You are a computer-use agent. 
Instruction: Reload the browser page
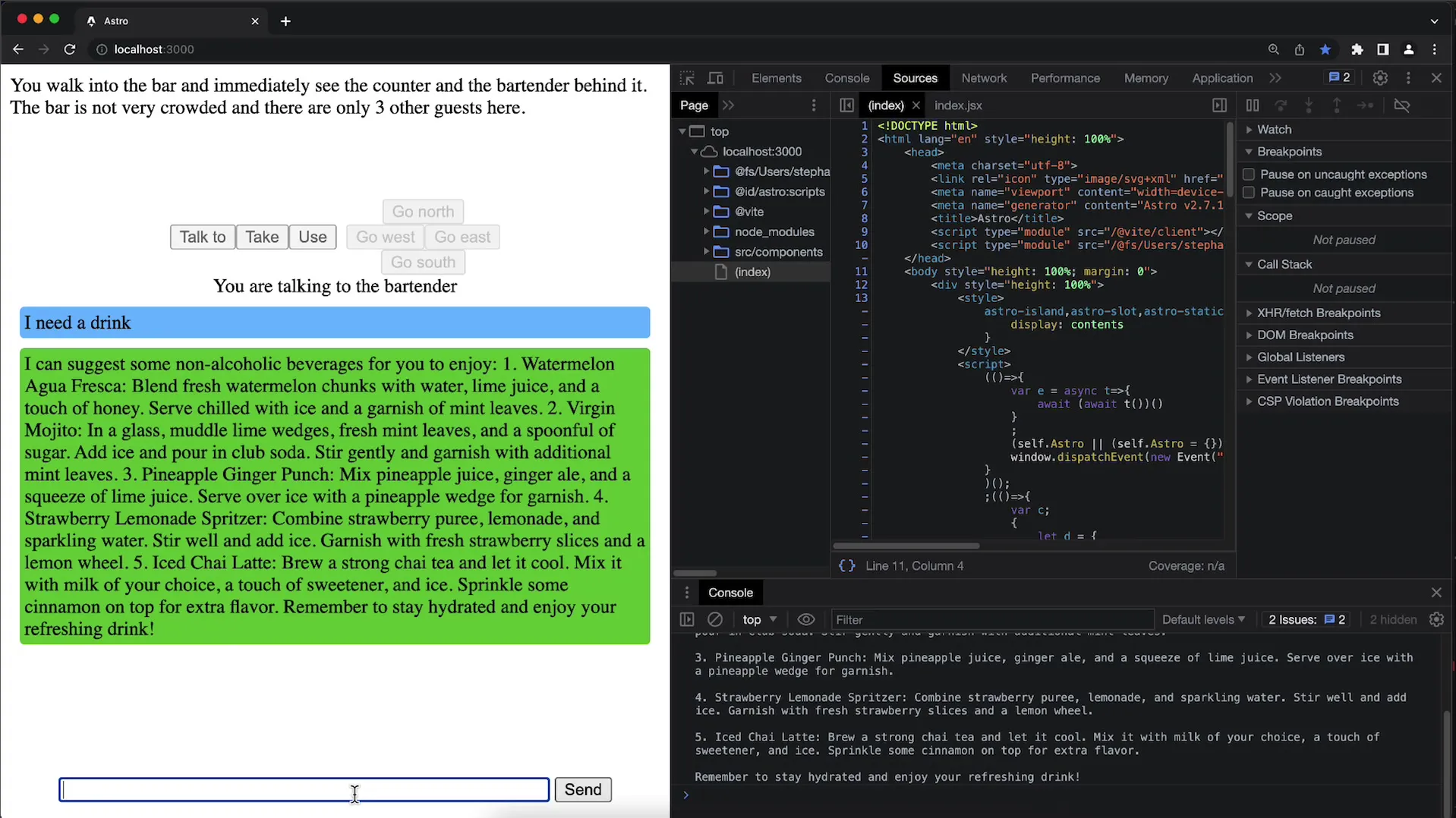point(70,49)
